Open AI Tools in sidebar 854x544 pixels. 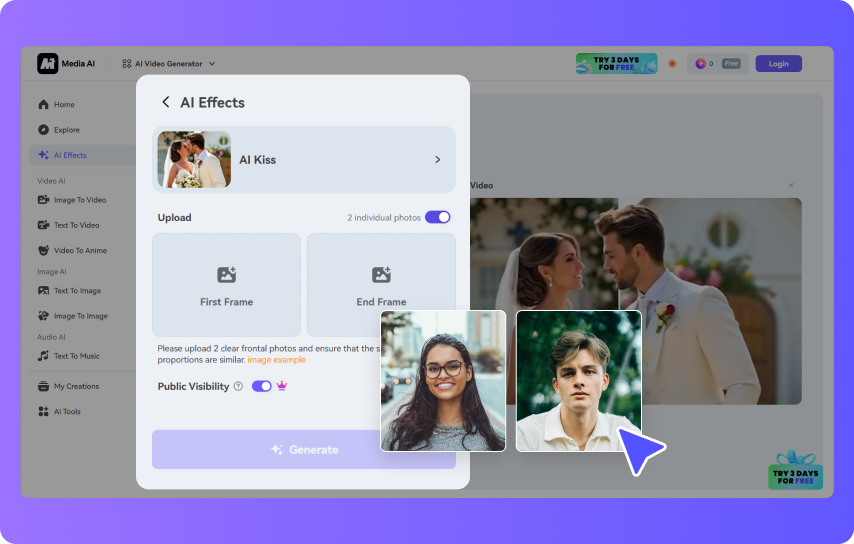coord(67,411)
